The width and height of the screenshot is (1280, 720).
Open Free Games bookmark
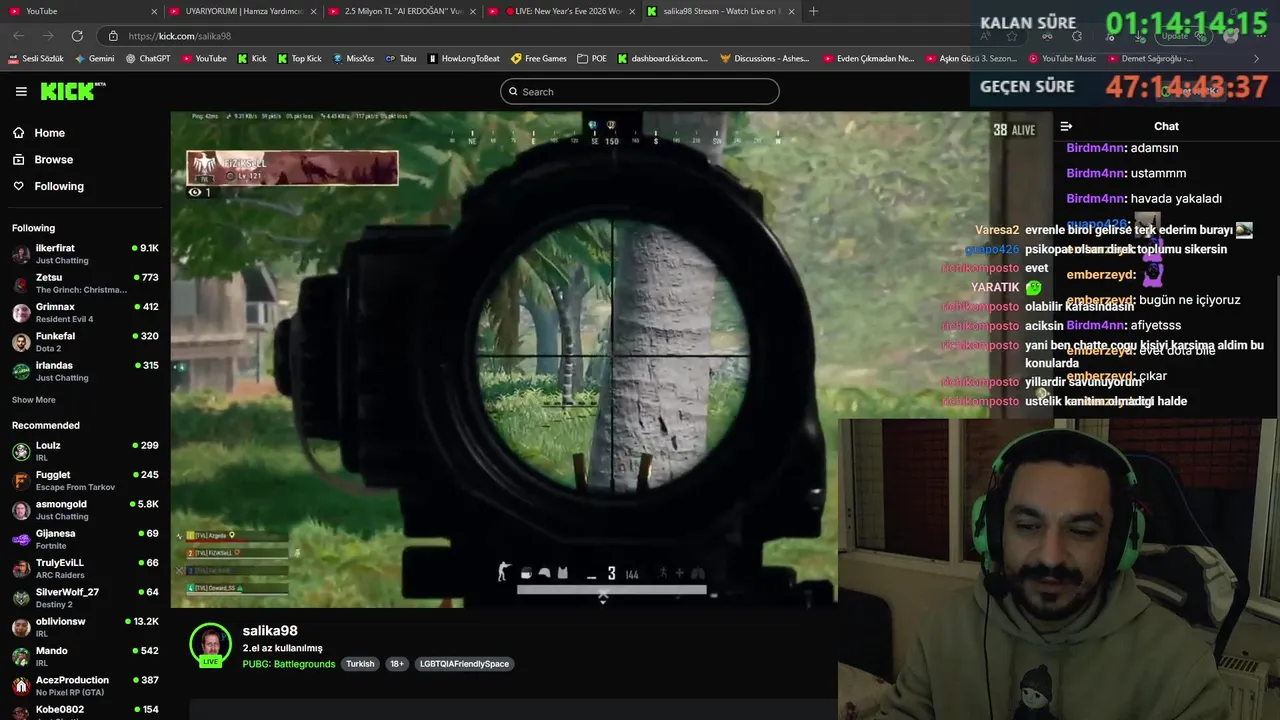coord(539,59)
